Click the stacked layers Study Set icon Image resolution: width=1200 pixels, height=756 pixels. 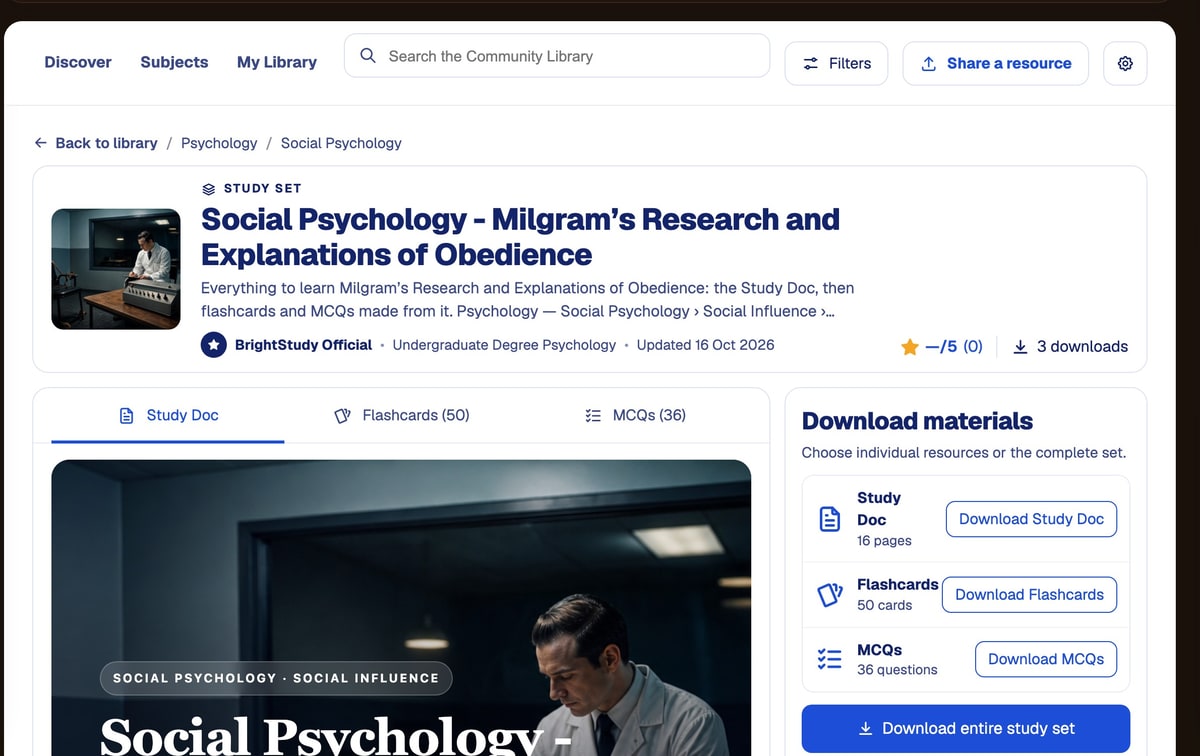pyautogui.click(x=208, y=188)
